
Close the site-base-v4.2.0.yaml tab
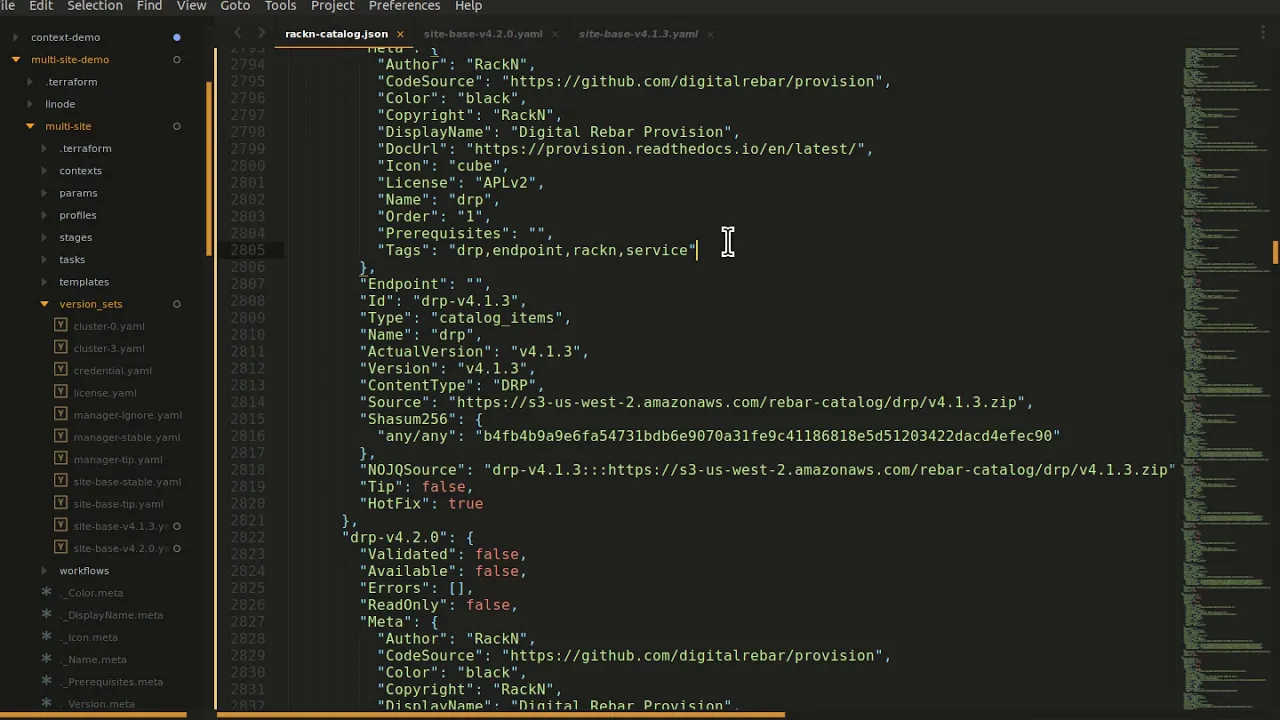tap(555, 34)
